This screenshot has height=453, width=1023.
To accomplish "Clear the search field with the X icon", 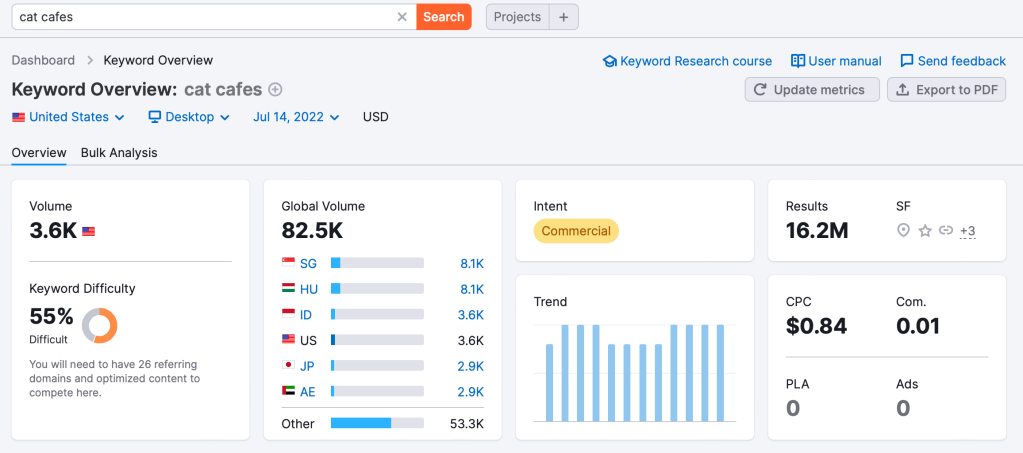I will click(x=402, y=17).
